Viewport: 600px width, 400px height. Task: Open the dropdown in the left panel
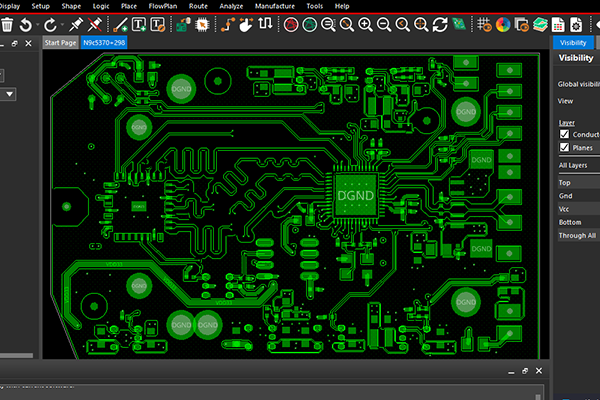point(9,93)
